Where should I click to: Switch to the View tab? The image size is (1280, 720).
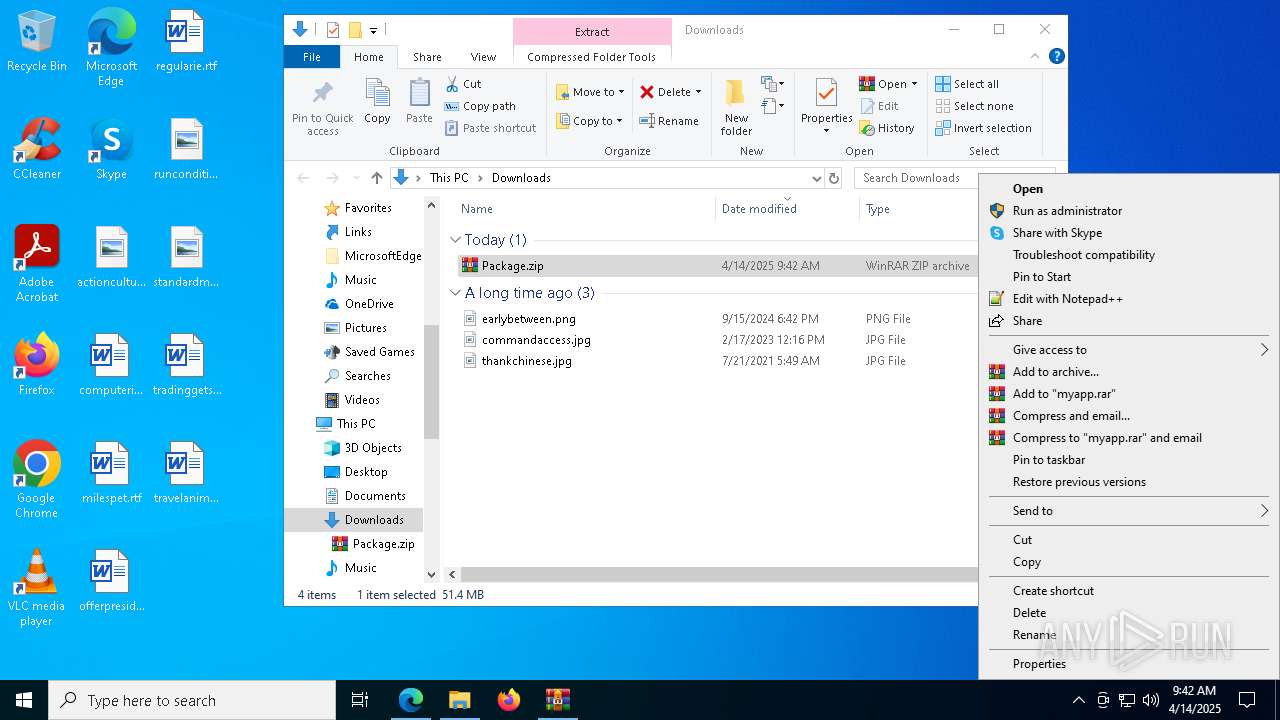coord(483,57)
